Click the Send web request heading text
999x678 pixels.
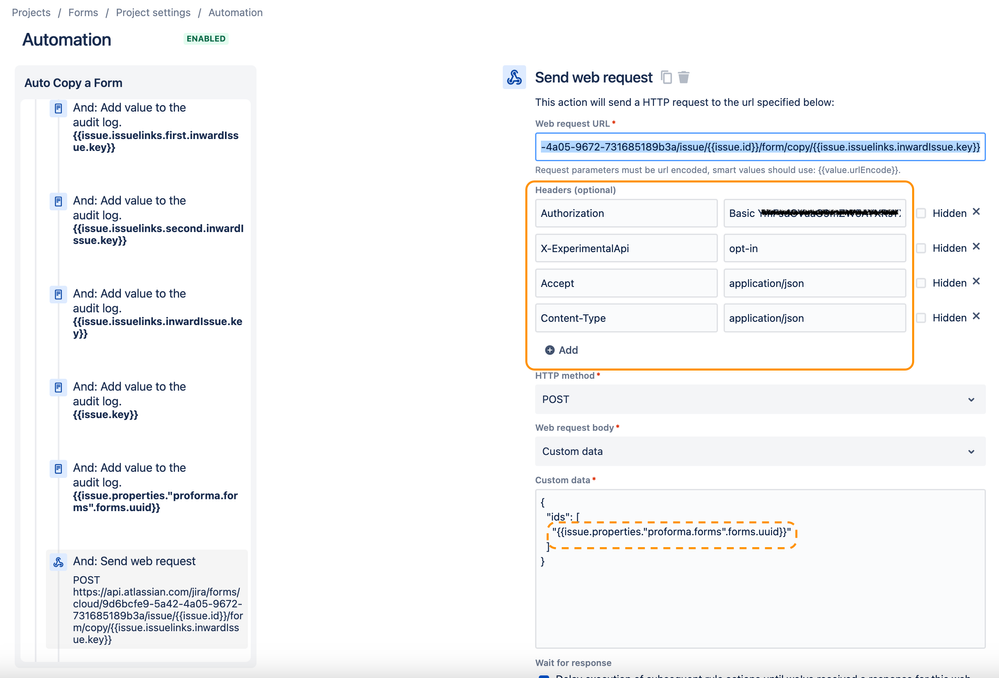(593, 78)
